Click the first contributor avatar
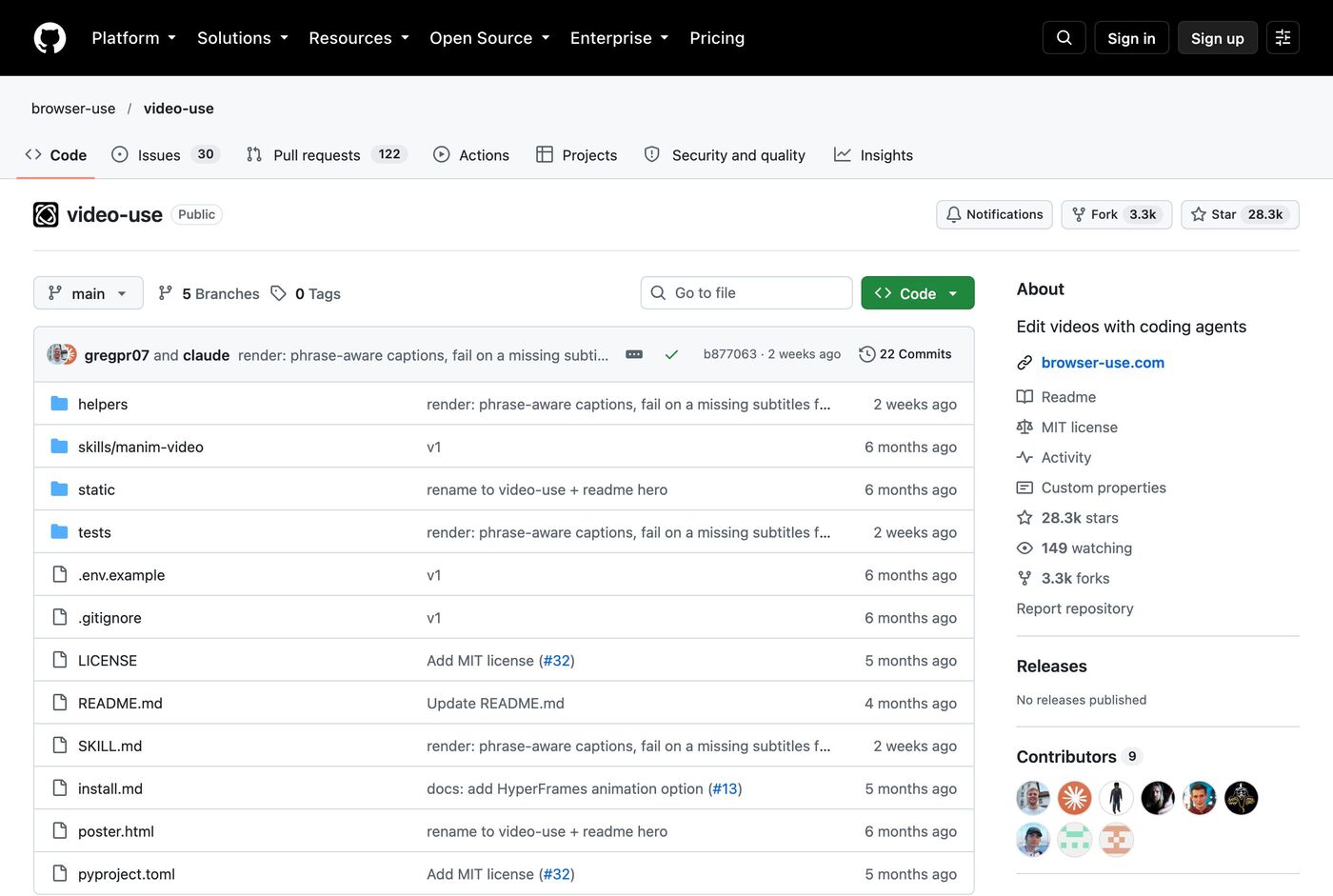1333x896 pixels. pyautogui.click(x=1033, y=798)
